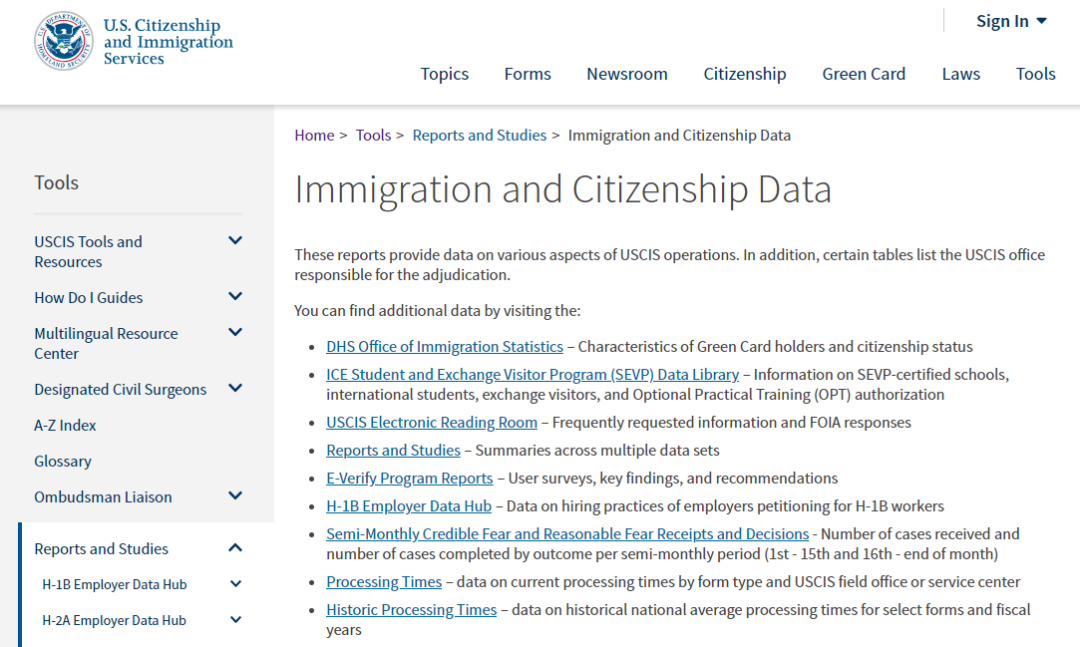Open the Topics menu
Viewport: 1080px width, 647px height.
(x=444, y=74)
